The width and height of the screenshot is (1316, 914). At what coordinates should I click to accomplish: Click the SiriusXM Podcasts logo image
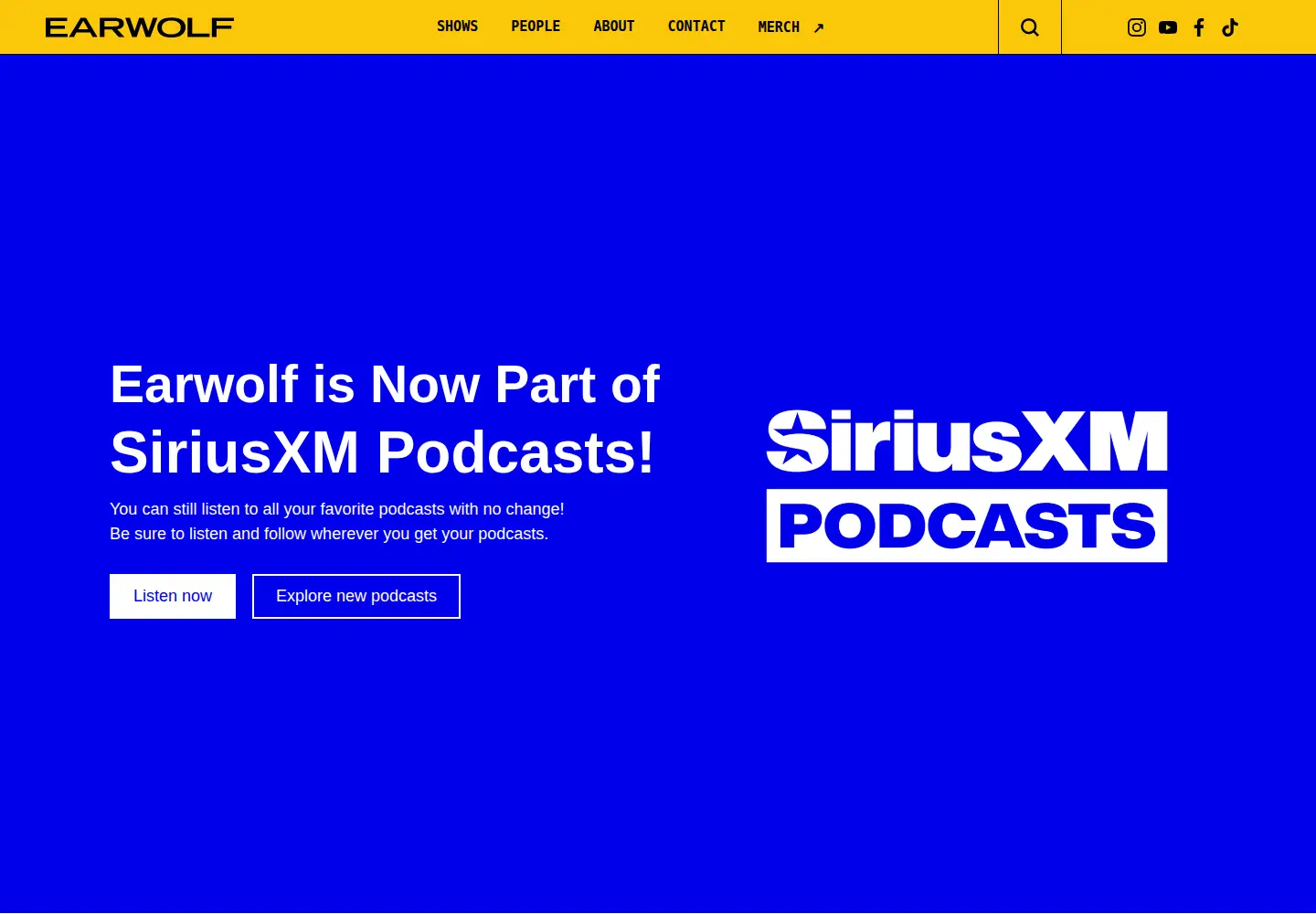pos(967,485)
